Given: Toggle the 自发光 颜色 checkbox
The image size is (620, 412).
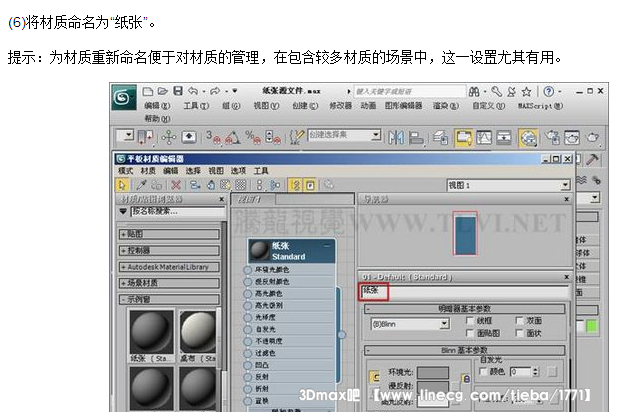Looking at the screenshot, I should click(483, 372).
